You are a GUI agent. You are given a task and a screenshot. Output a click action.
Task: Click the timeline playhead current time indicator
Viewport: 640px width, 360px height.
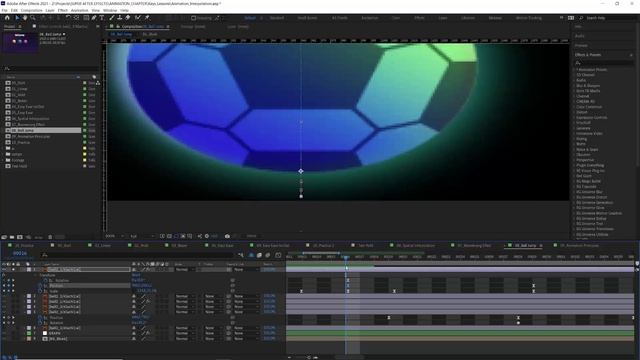(346, 258)
